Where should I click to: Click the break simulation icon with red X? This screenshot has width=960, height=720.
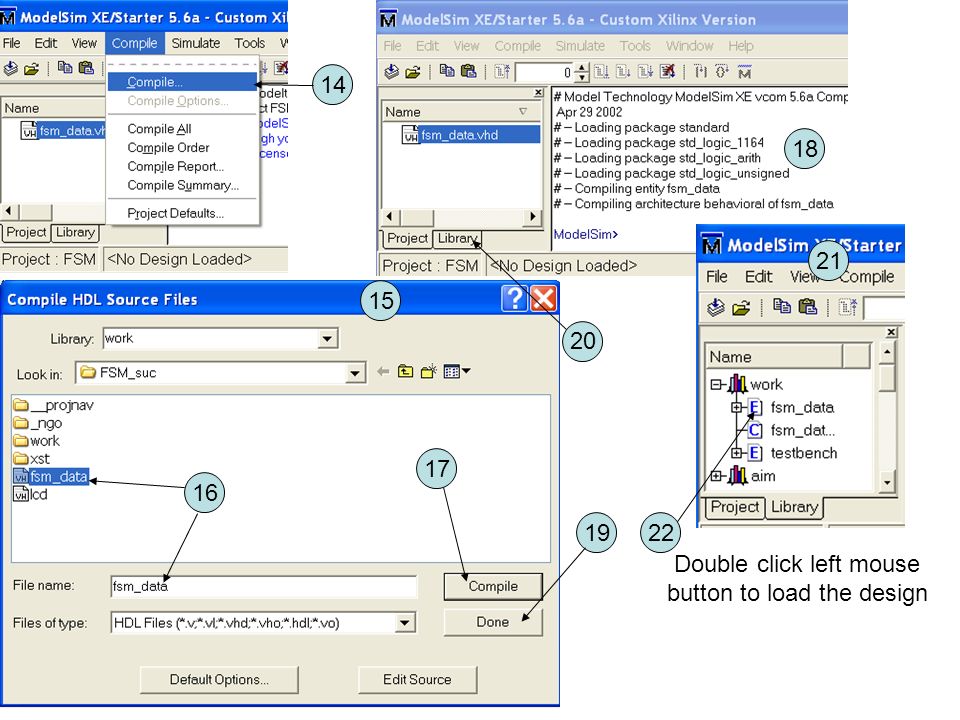(668, 72)
